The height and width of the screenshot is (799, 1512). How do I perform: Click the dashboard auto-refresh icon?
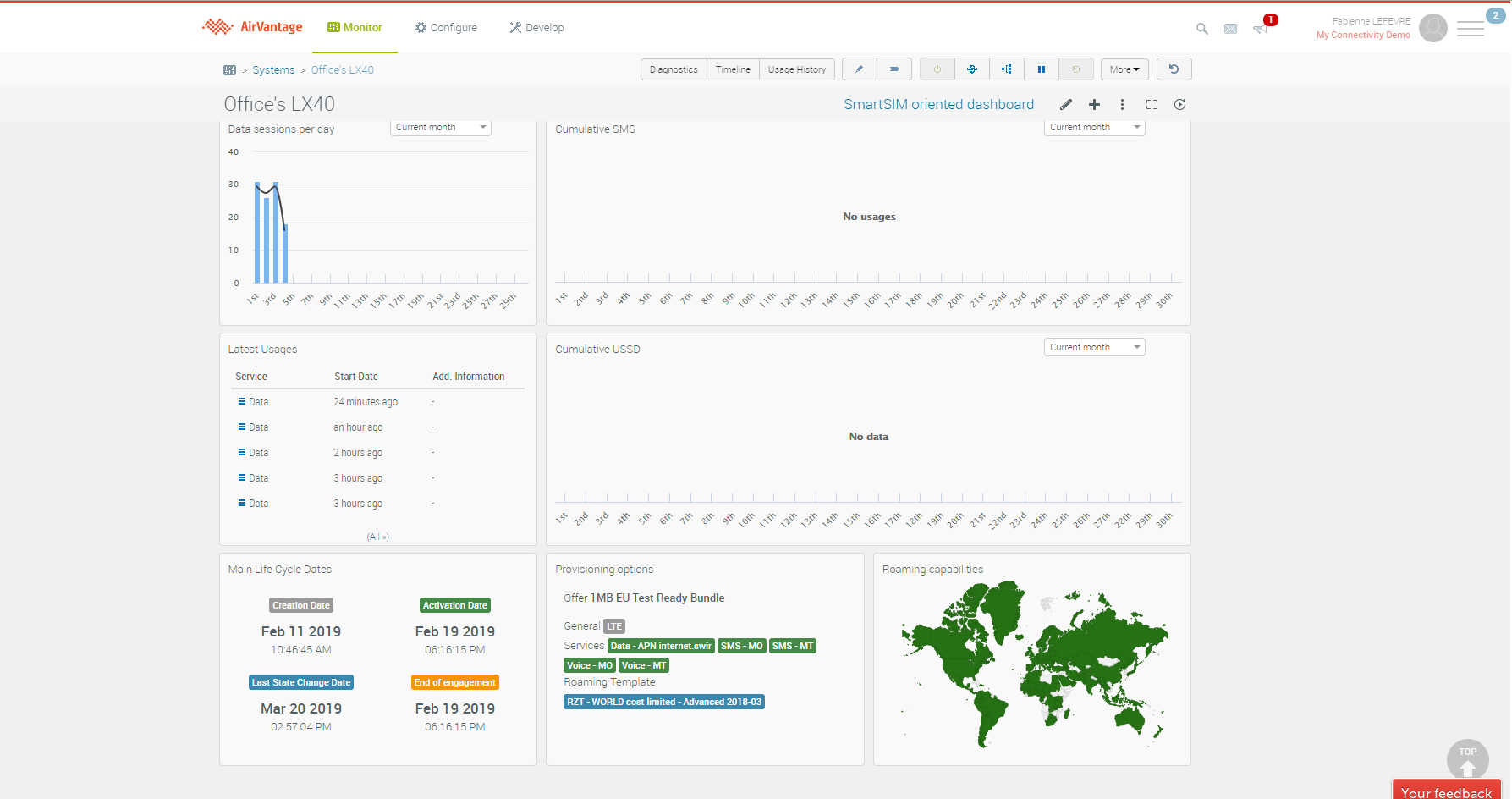(1180, 105)
